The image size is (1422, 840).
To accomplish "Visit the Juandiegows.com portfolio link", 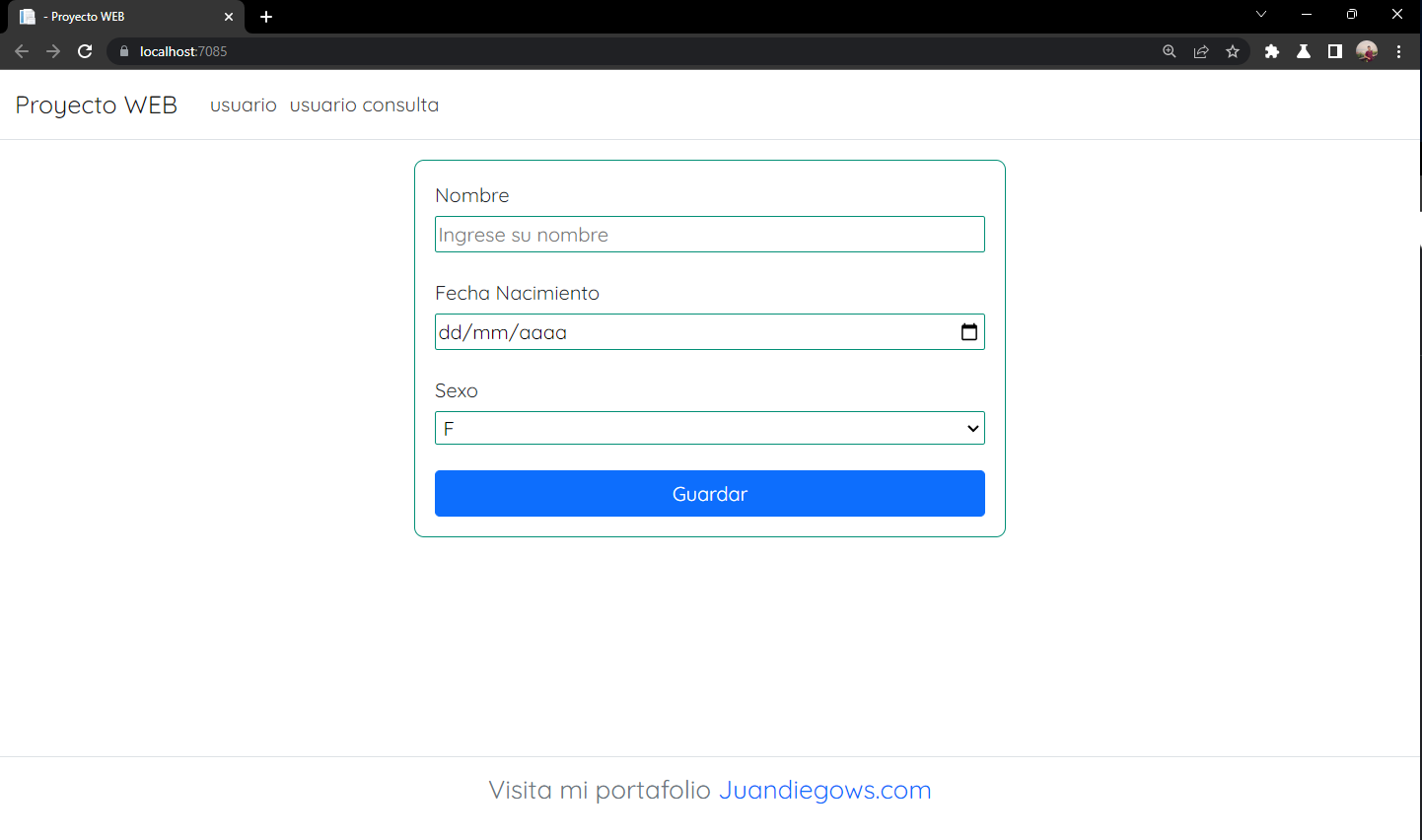I will [x=824, y=790].
